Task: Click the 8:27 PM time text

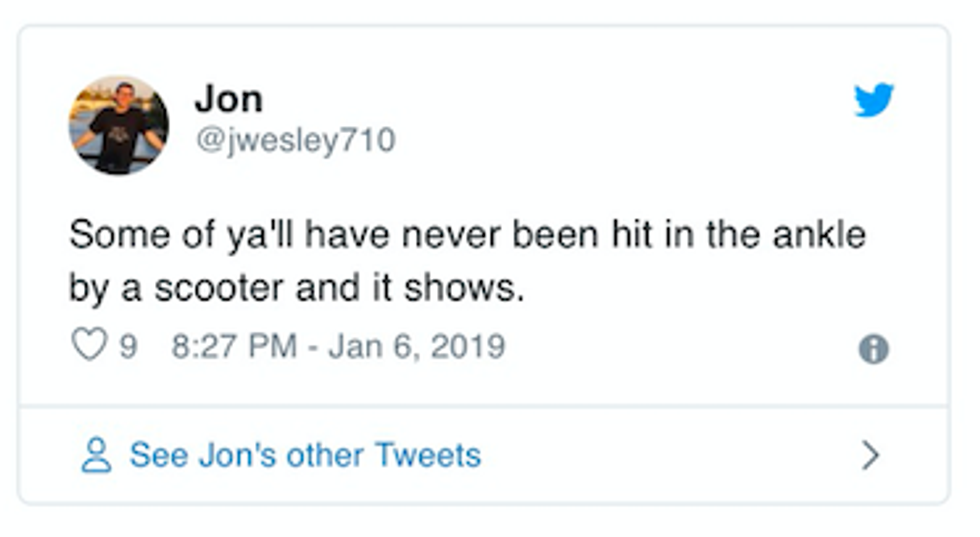Action: [234, 347]
